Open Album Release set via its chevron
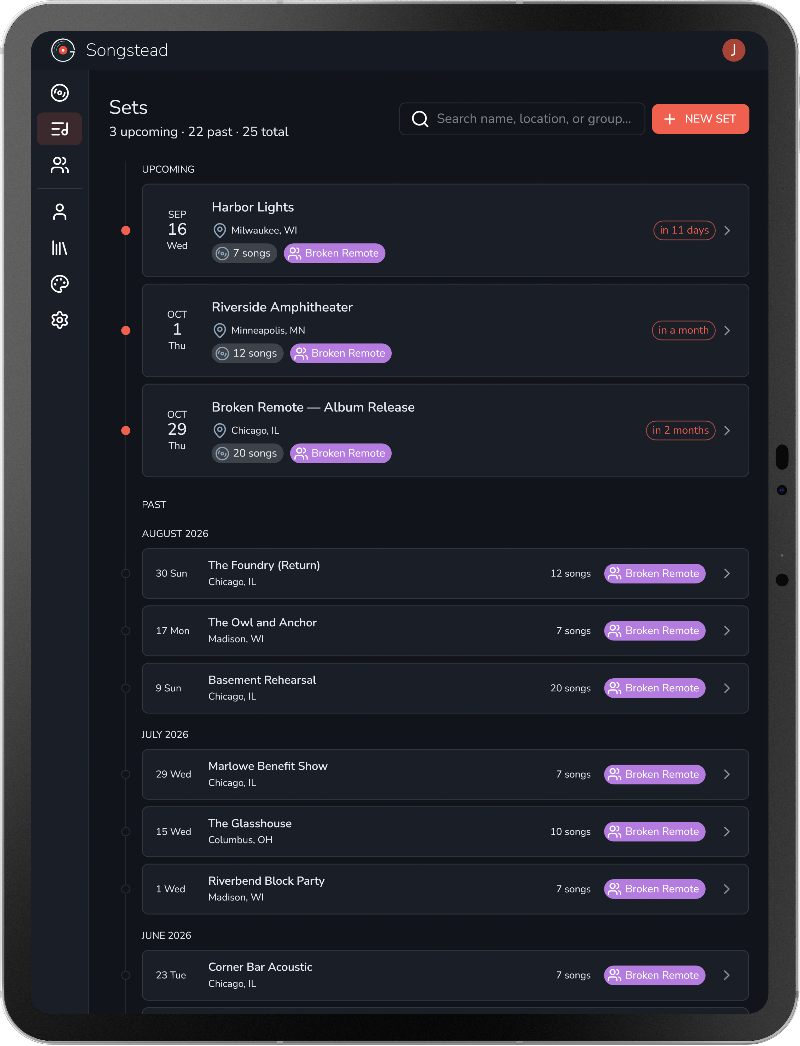Screen dimensions: 800x1046 pyautogui.click(x=727, y=430)
